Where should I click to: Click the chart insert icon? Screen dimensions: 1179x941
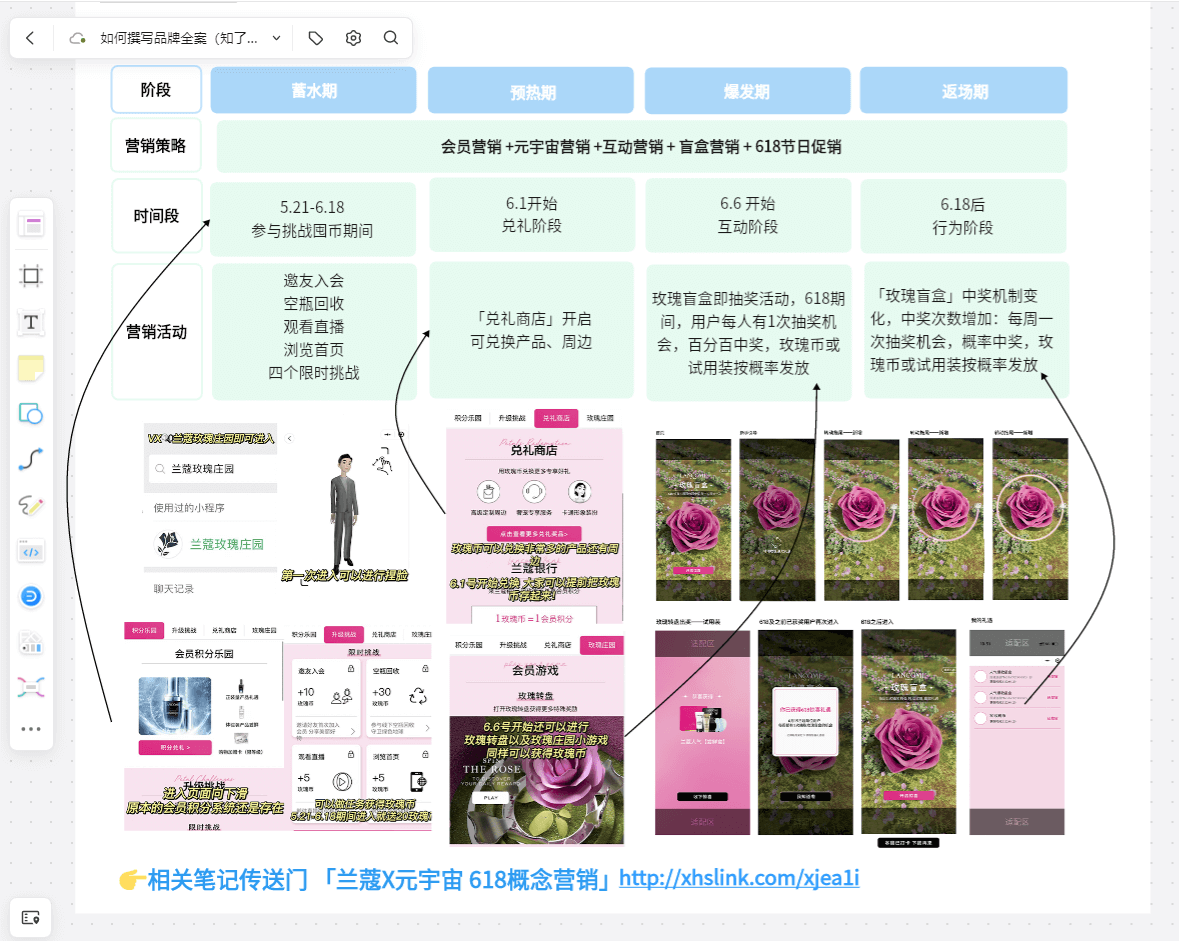point(31,640)
